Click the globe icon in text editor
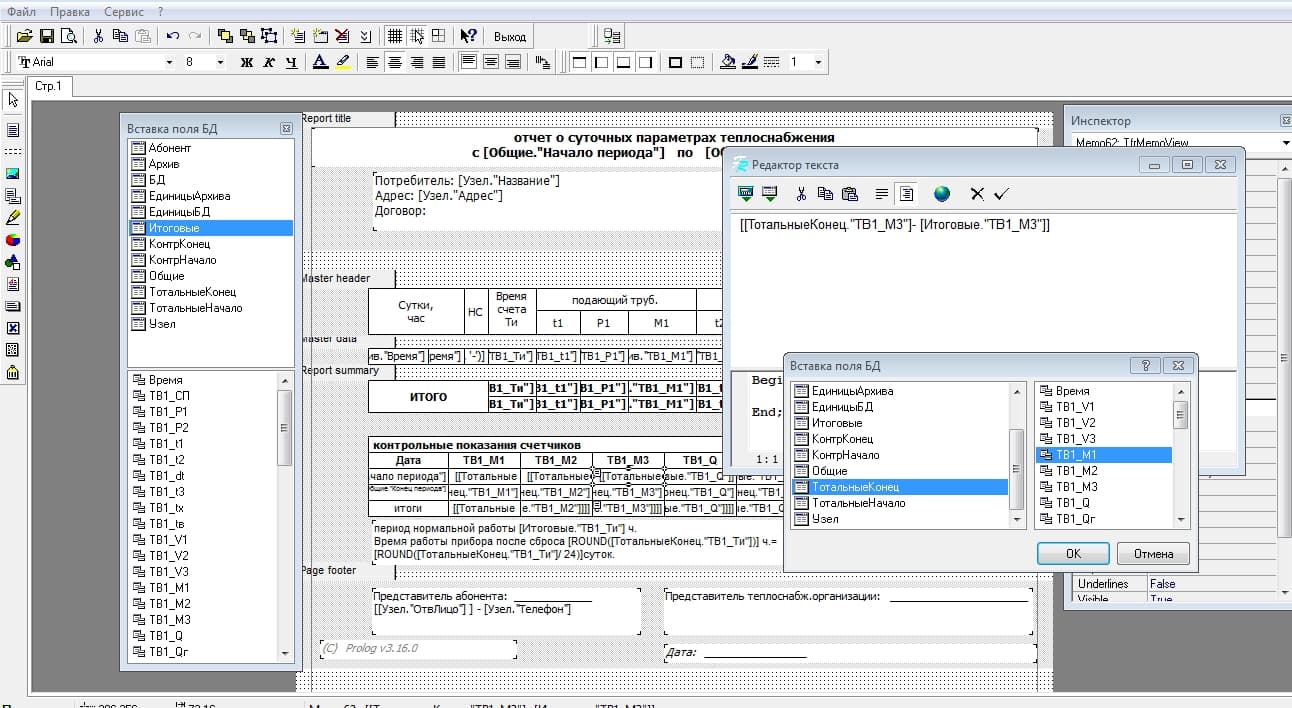 [x=942, y=194]
